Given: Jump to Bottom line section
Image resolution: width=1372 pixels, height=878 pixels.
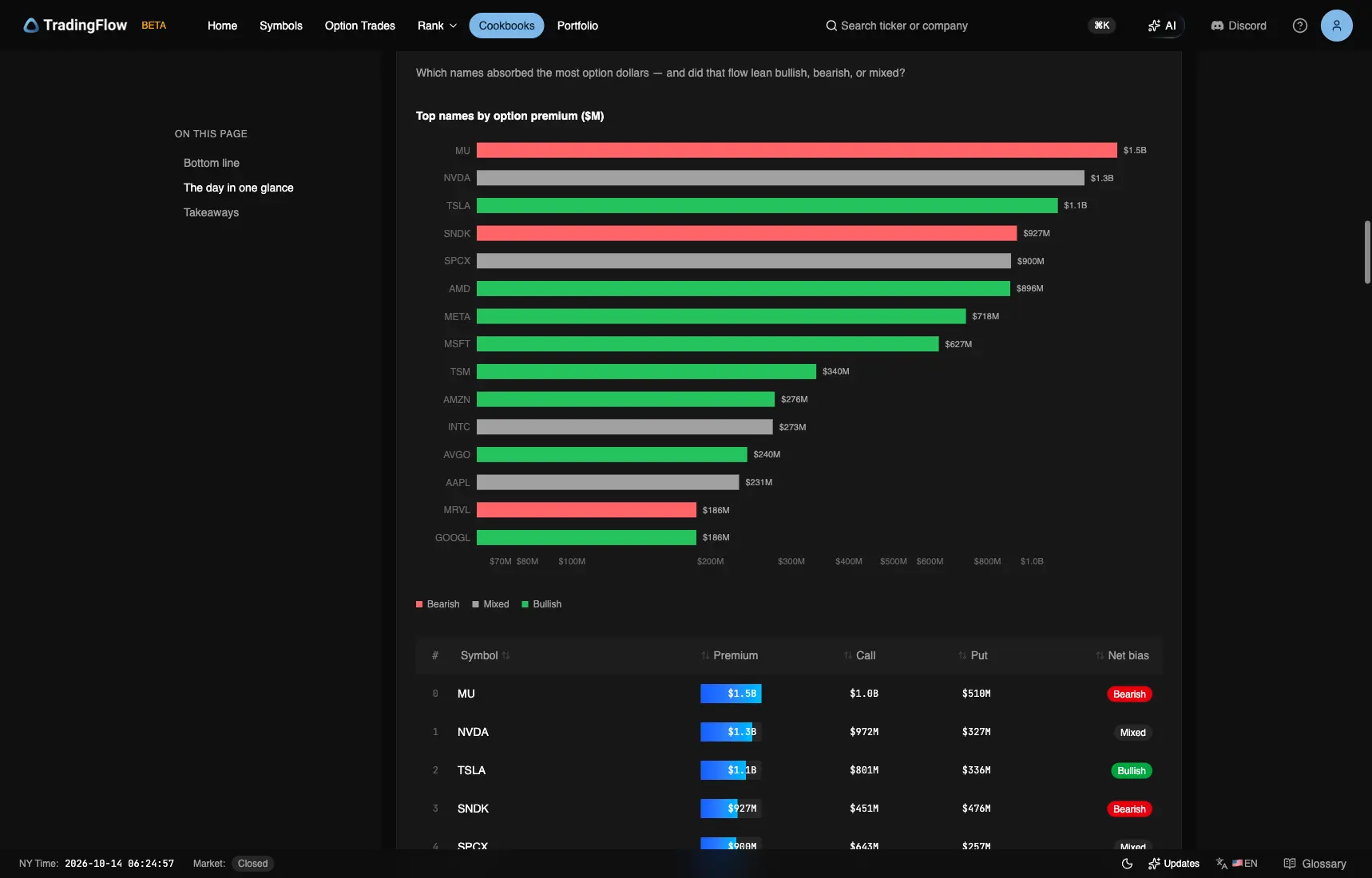Looking at the screenshot, I should (212, 163).
